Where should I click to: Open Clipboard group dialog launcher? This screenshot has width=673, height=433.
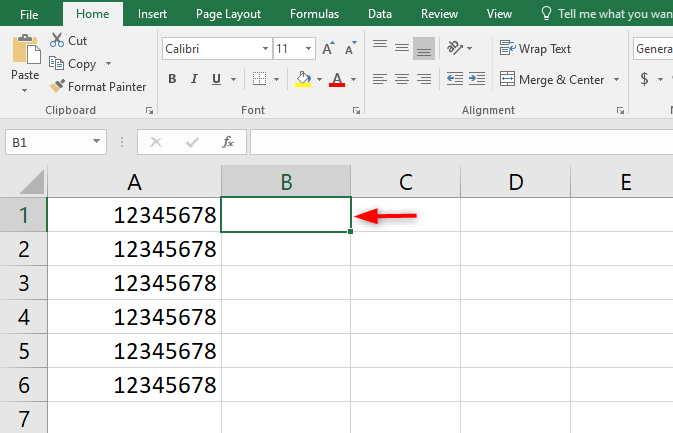149,111
